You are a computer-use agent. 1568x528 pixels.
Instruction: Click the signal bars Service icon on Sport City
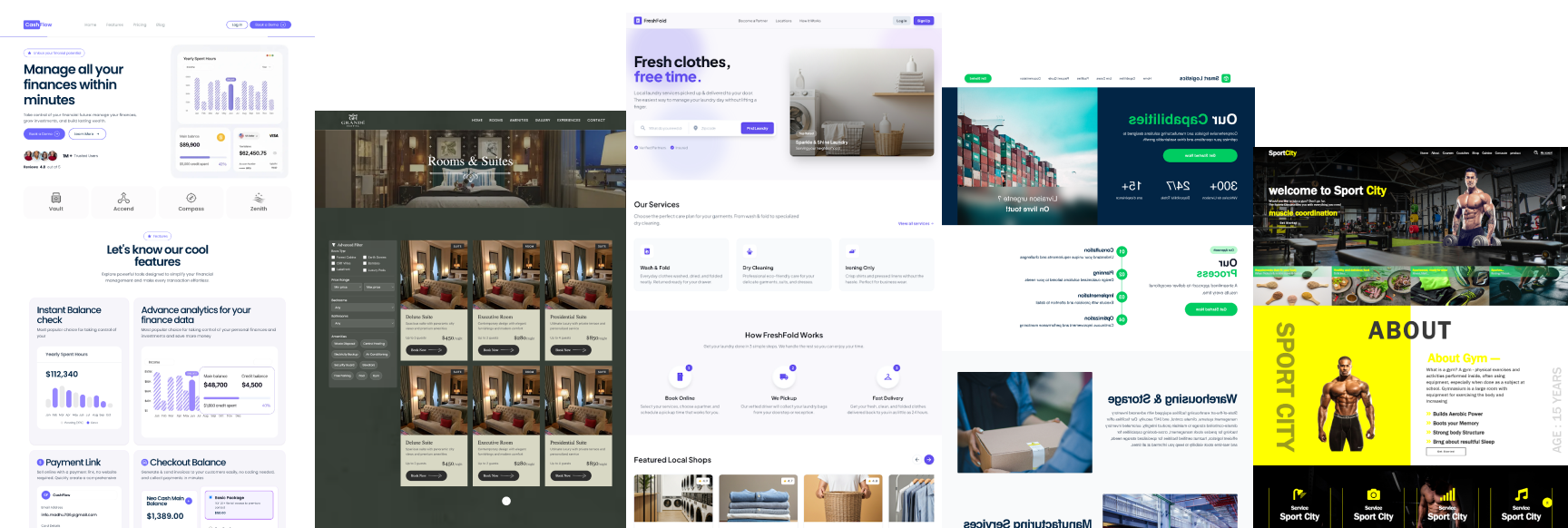click(1447, 494)
